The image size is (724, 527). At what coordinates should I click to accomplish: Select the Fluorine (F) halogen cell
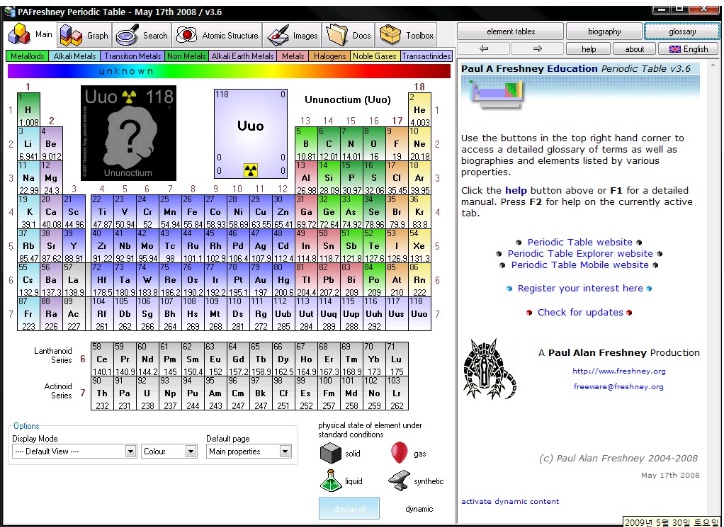397,144
